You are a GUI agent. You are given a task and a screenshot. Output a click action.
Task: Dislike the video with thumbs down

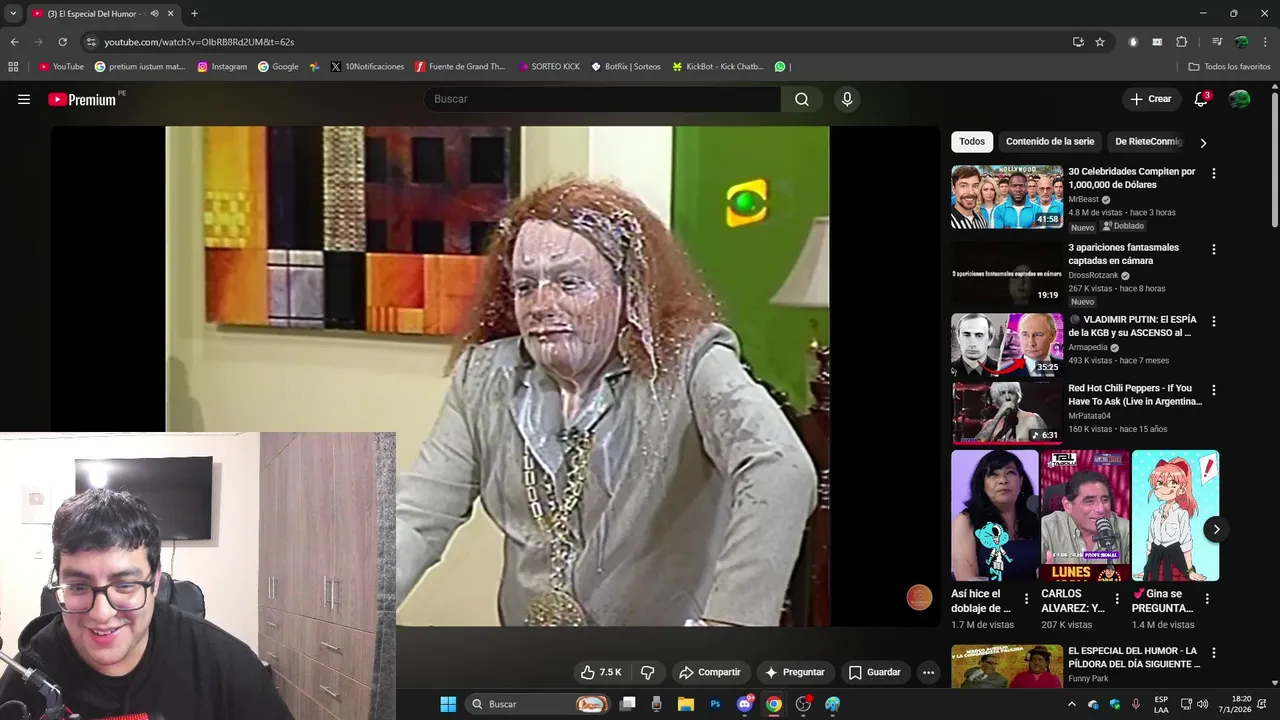(x=647, y=672)
